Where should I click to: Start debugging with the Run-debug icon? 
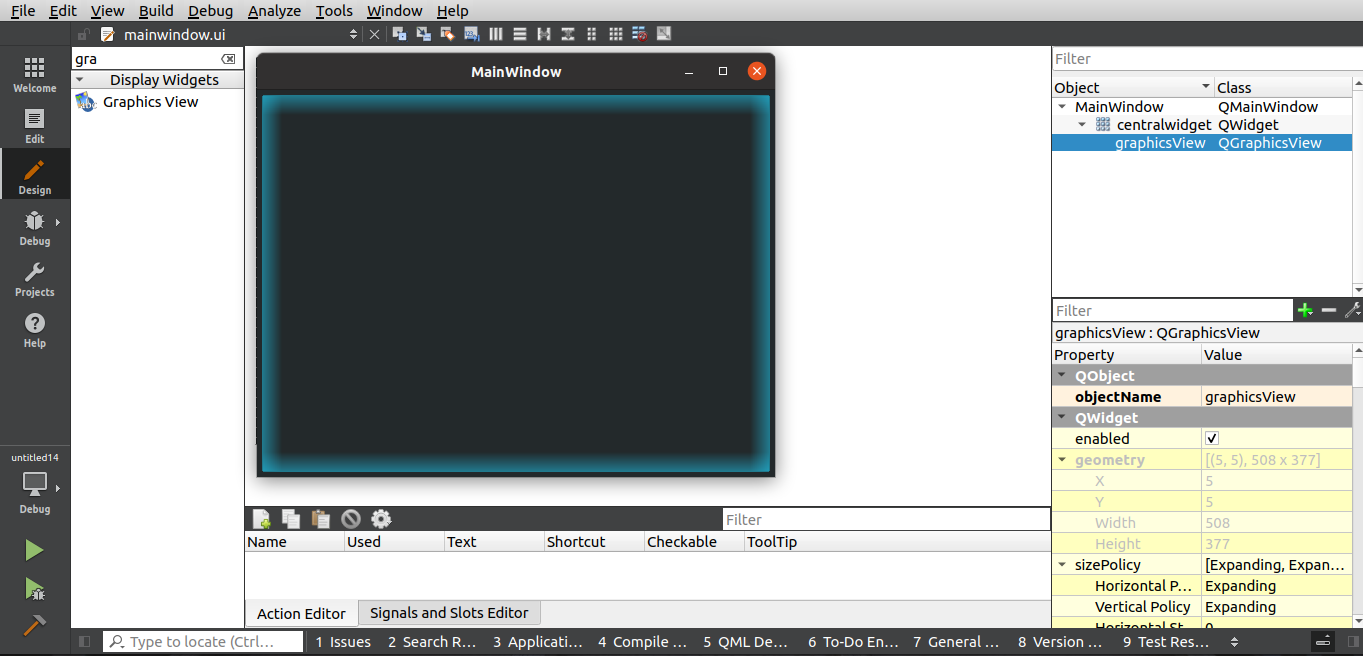[34, 588]
